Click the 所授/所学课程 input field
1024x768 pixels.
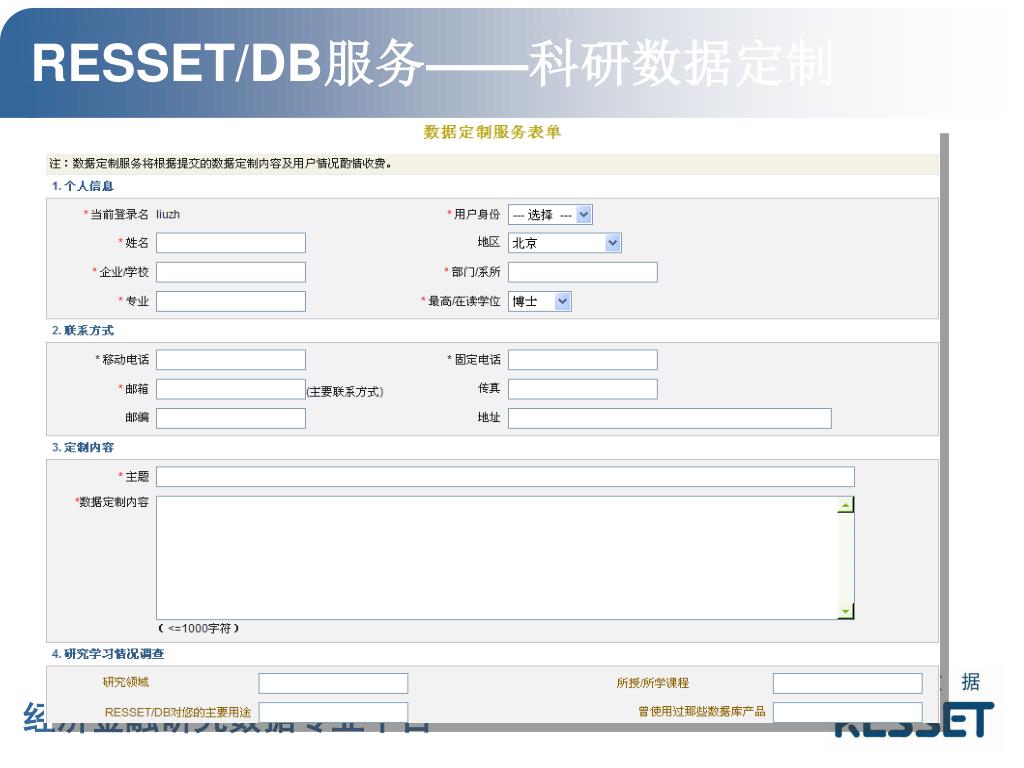[x=848, y=683]
